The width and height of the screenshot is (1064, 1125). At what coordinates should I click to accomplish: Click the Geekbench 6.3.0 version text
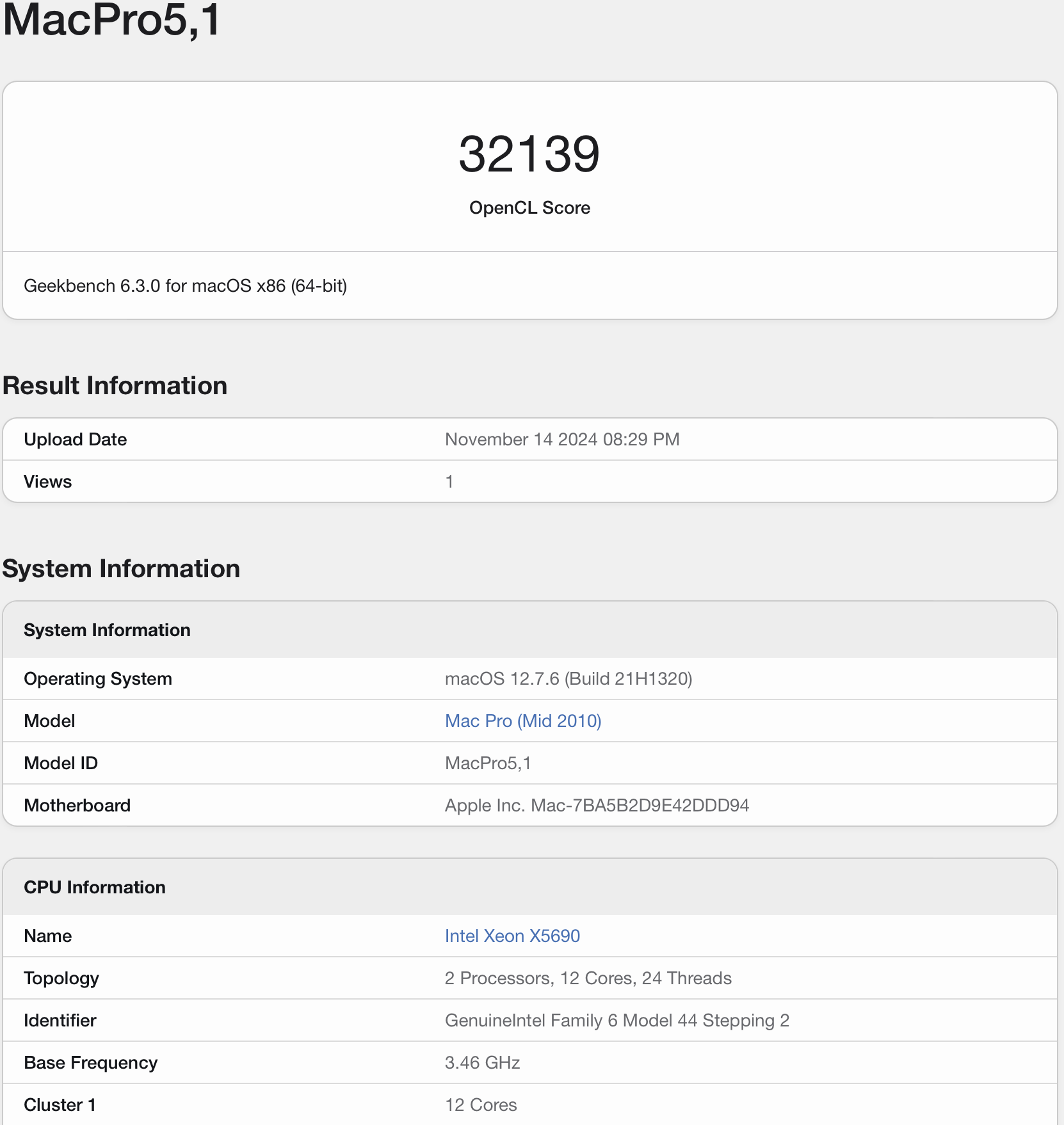[x=185, y=285]
